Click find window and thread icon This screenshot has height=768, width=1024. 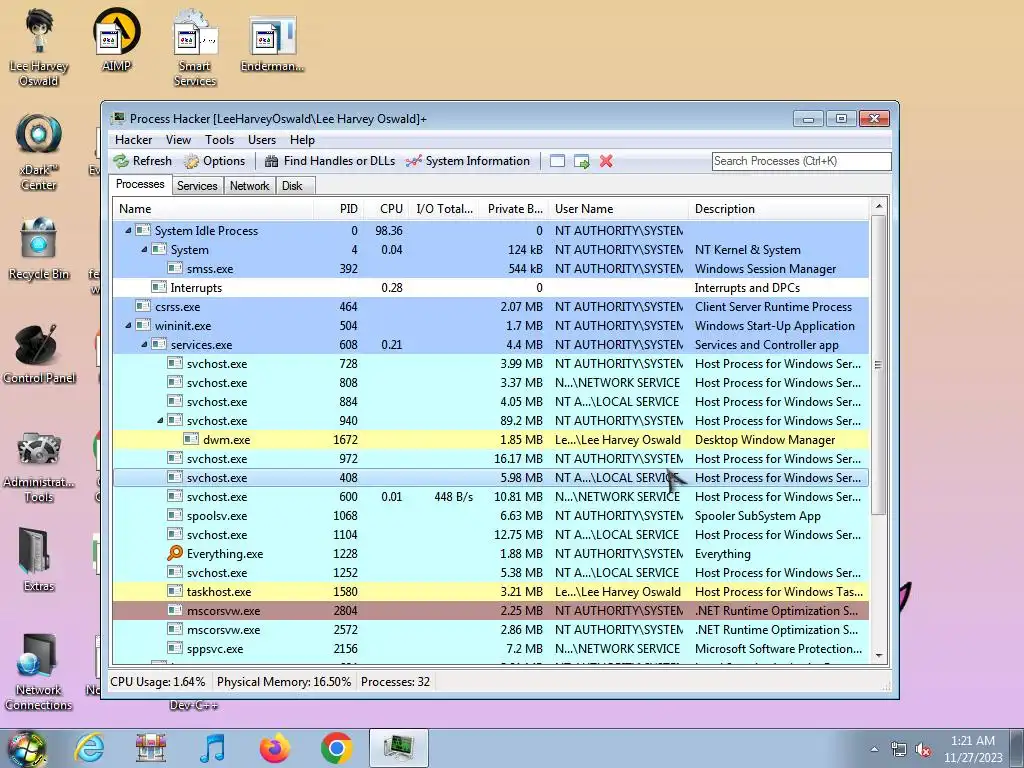coord(581,161)
